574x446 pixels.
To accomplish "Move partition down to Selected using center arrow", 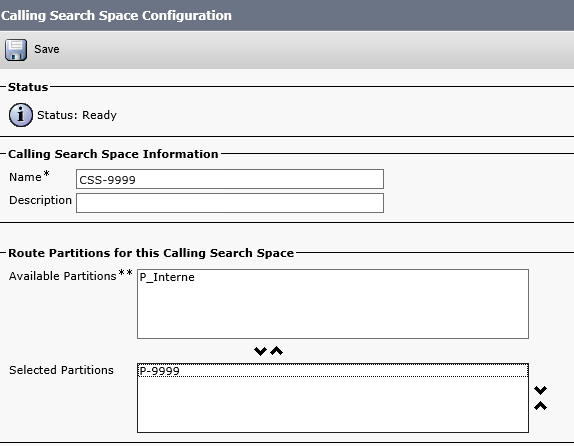I will (x=260, y=351).
